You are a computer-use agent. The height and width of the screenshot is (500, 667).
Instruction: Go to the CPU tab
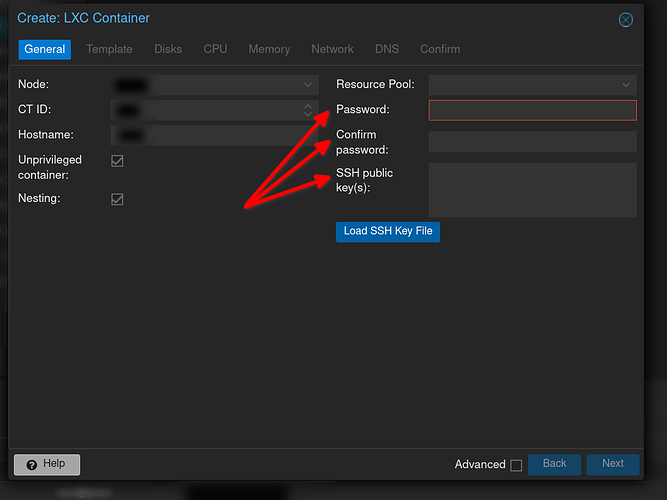(215, 49)
